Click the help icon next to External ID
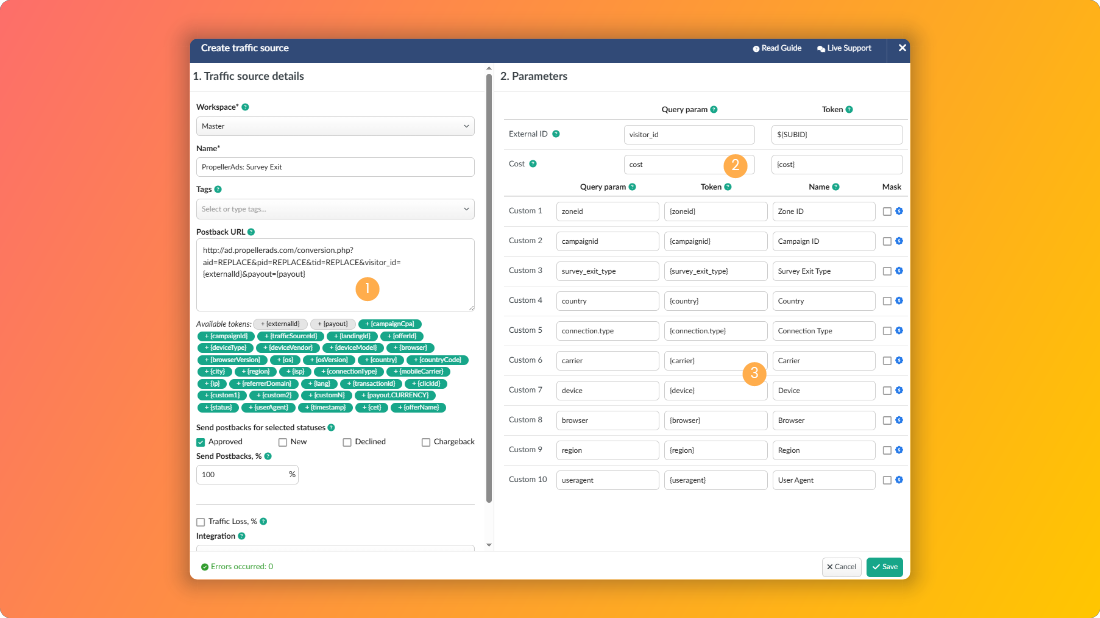The height and width of the screenshot is (618, 1100). coord(556,134)
